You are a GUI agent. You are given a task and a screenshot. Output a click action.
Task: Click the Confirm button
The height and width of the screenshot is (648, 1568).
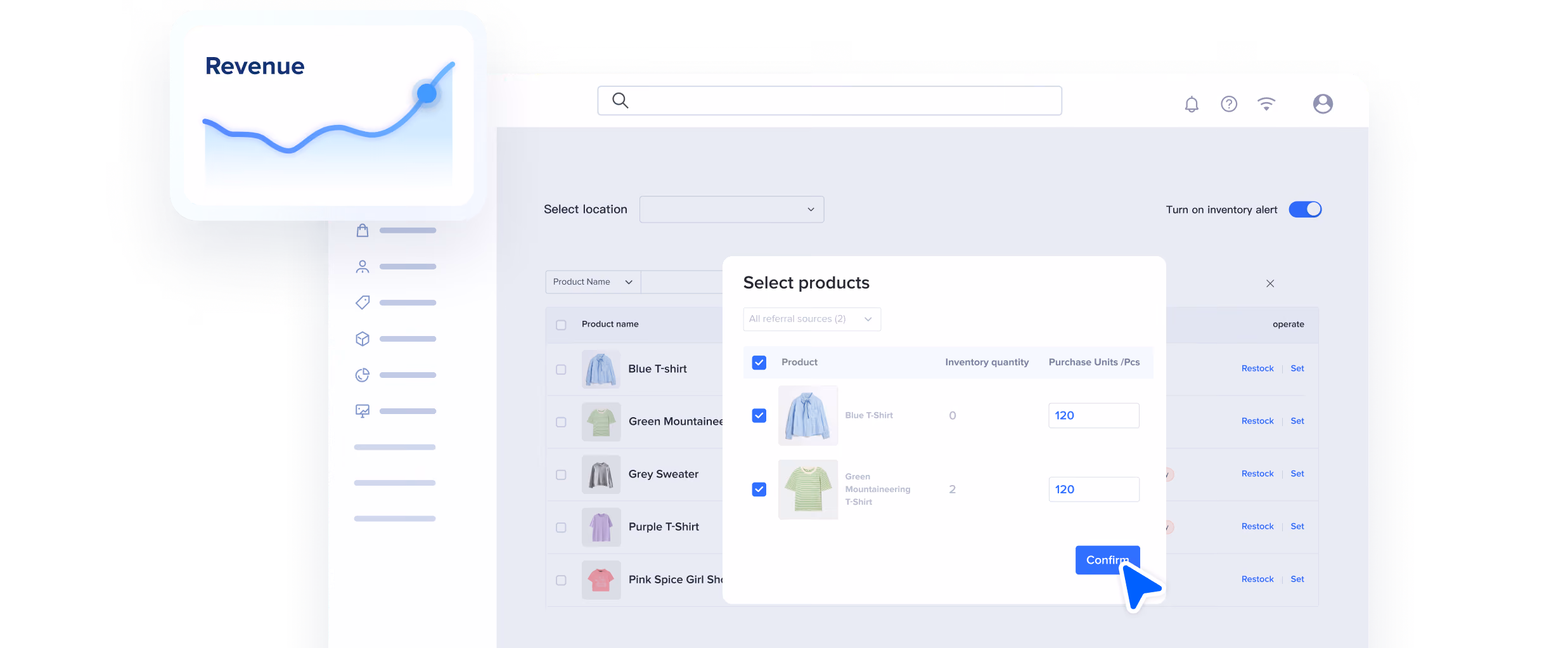(x=1107, y=560)
